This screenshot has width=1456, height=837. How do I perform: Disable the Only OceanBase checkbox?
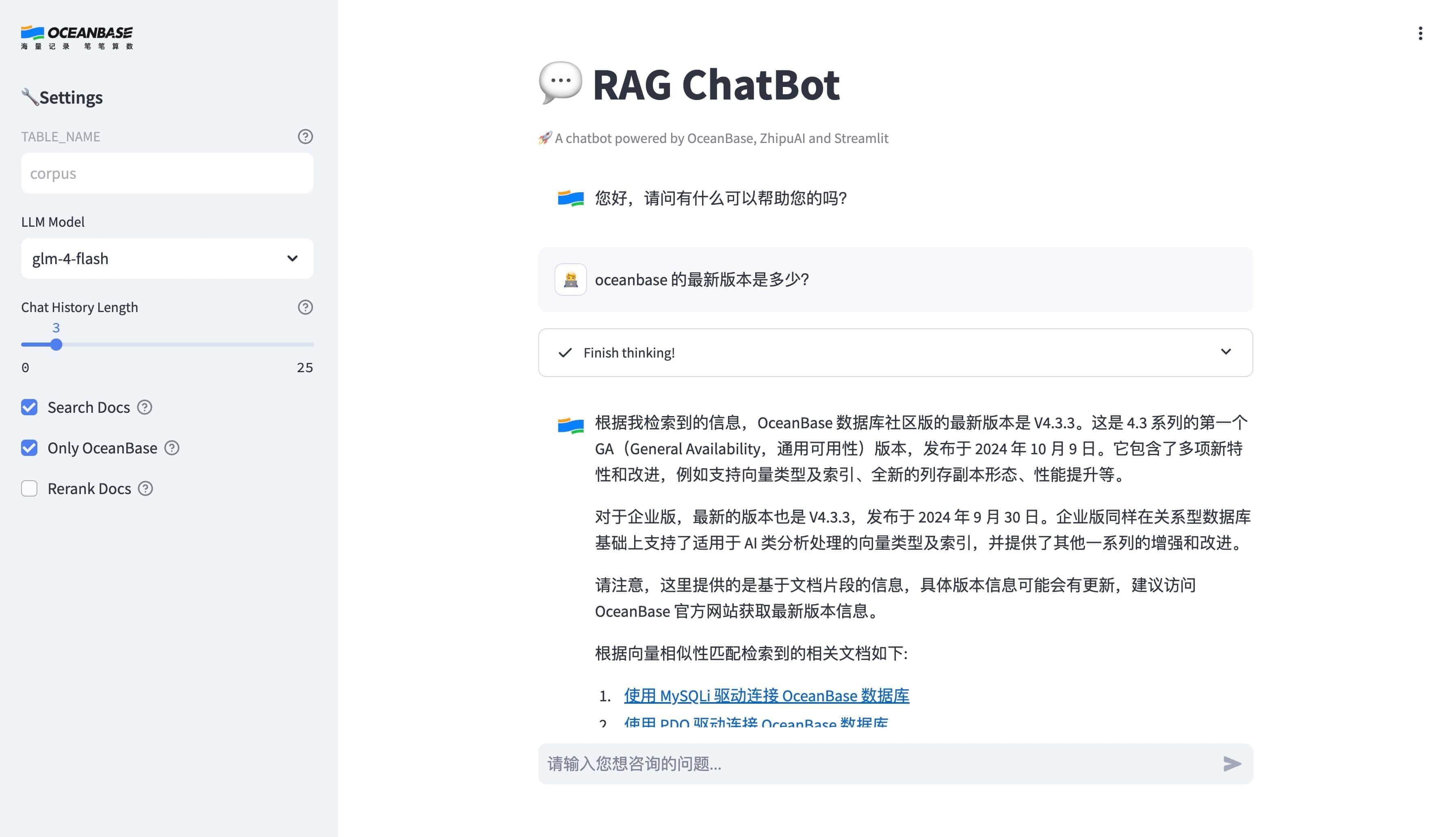(29, 448)
